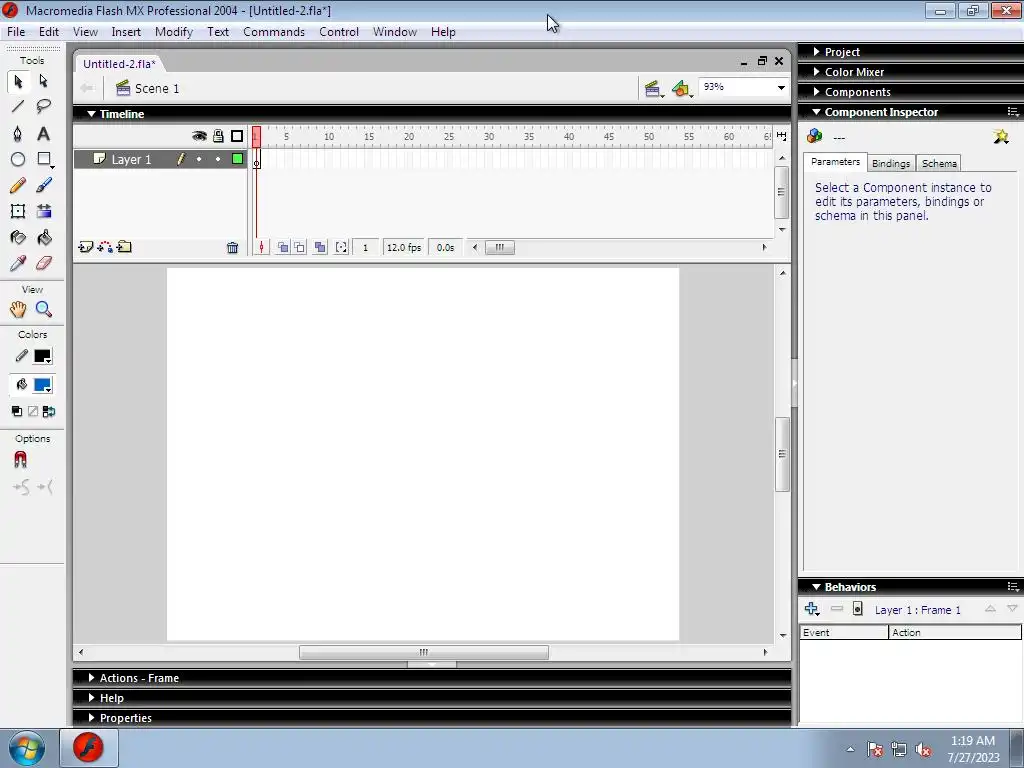Screen dimensions: 1024x768
Task: Select the Ink Bottle tool
Action: pyautogui.click(x=18, y=238)
